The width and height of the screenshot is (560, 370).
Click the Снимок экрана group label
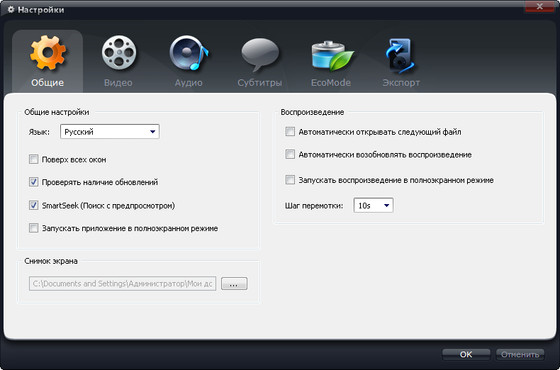[x=51, y=261]
